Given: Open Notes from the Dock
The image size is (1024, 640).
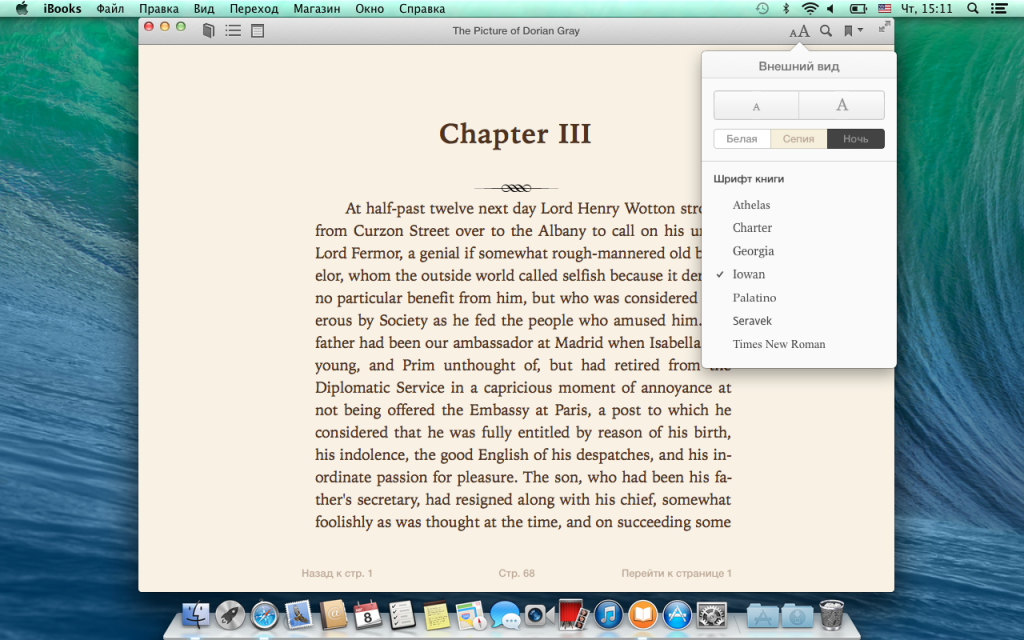Looking at the screenshot, I should click(436, 615).
